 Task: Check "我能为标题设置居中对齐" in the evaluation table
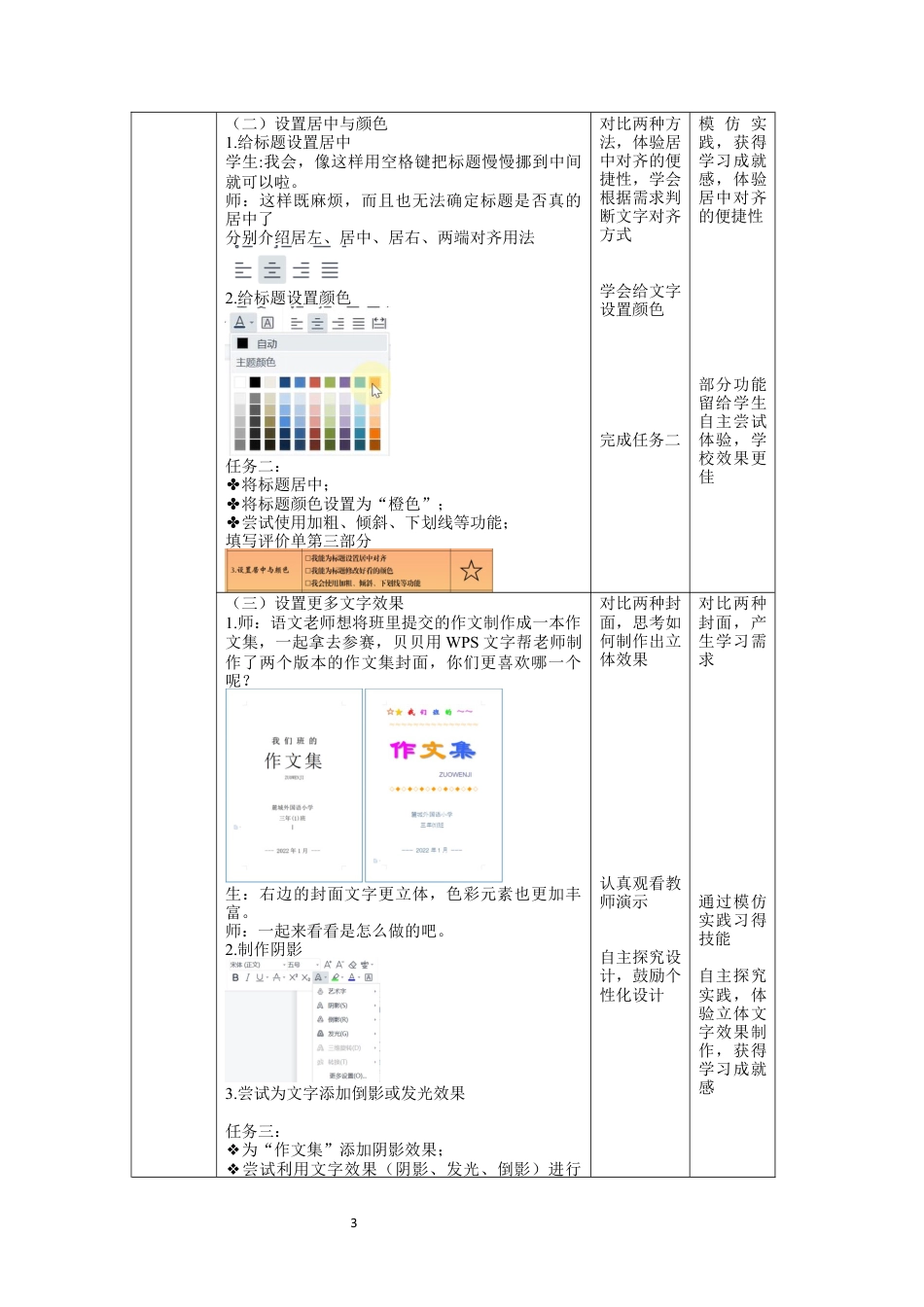click(307, 558)
